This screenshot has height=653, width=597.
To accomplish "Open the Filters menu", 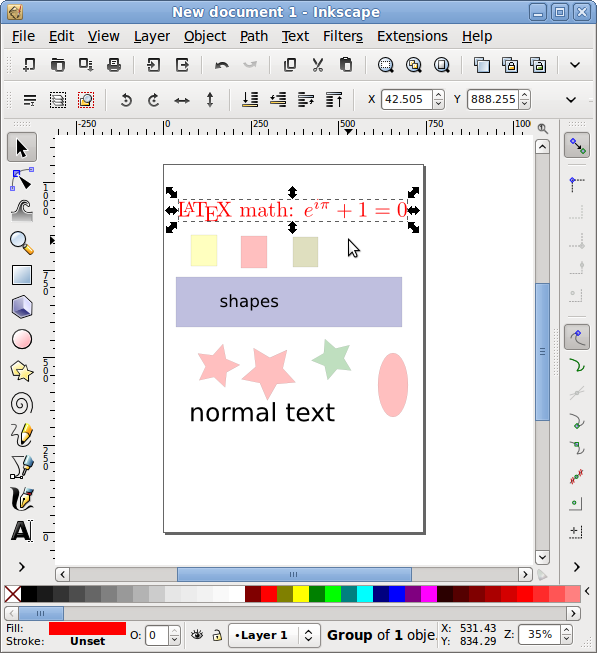I will 343,37.
